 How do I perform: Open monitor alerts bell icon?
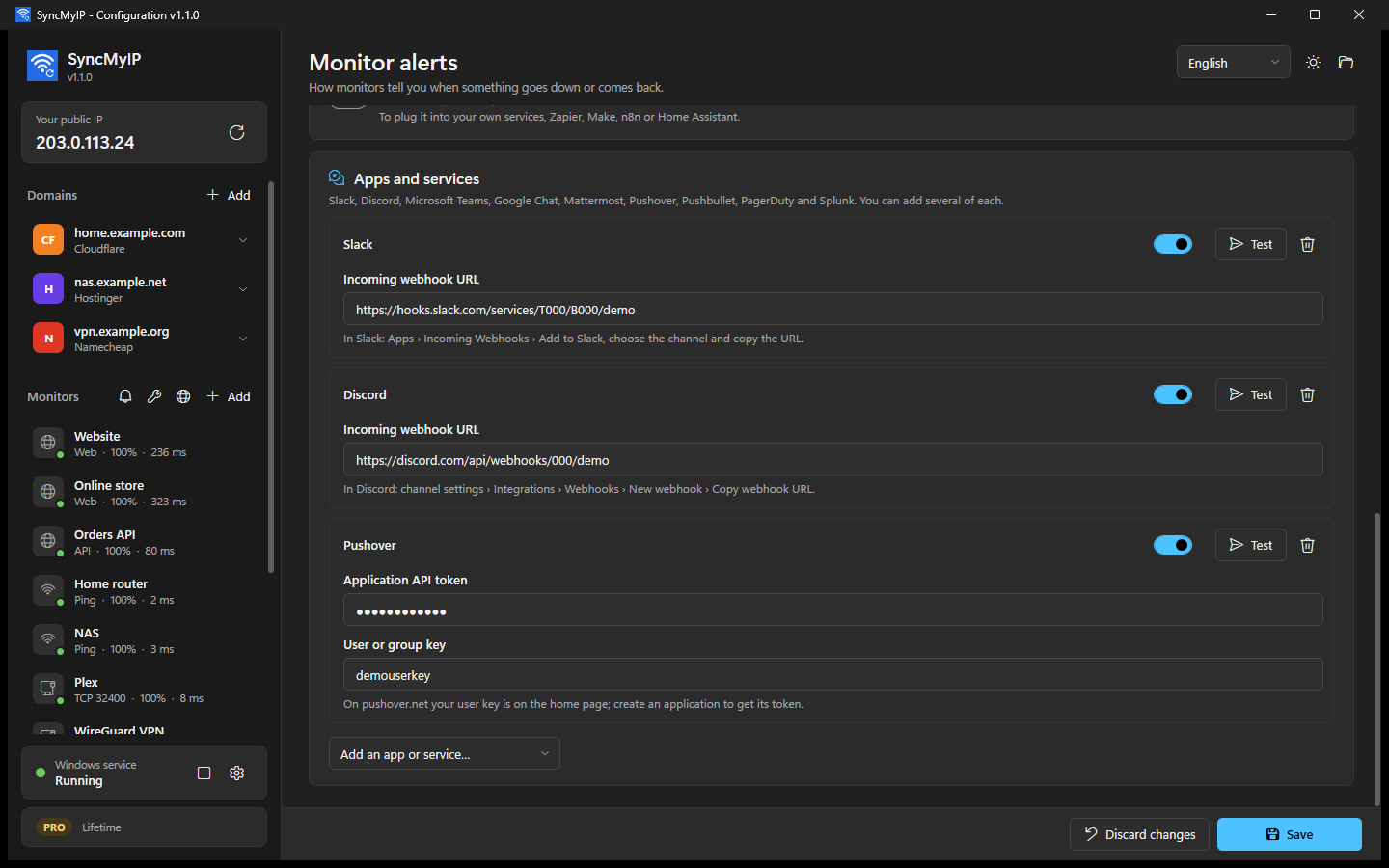click(125, 396)
